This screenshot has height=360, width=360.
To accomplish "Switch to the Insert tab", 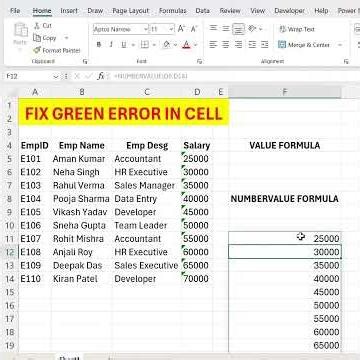I will [x=69, y=11].
